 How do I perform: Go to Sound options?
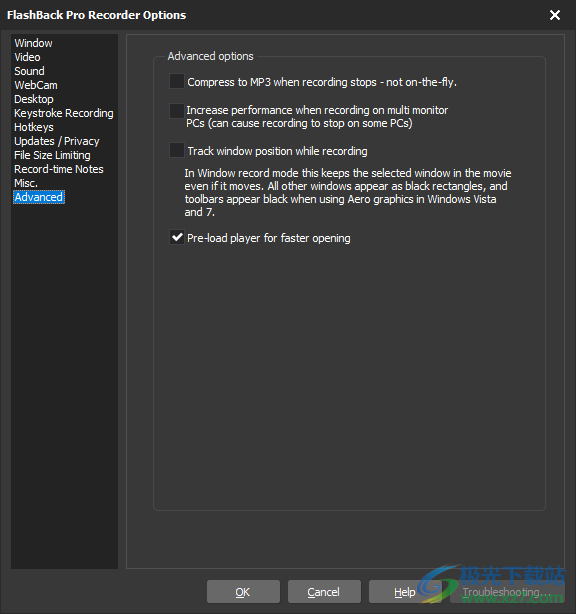(x=29, y=71)
